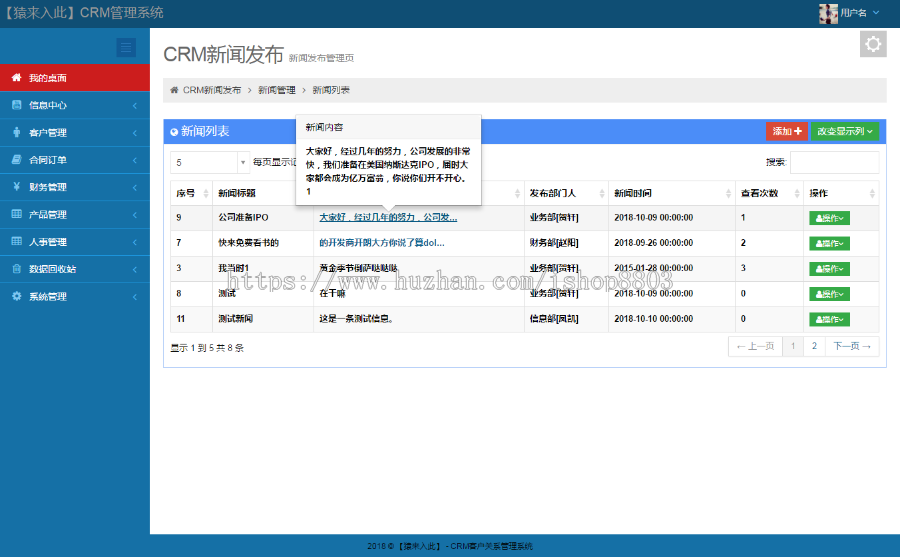Expand 操作 dropdown for 公司准备IPO row

tap(829, 217)
